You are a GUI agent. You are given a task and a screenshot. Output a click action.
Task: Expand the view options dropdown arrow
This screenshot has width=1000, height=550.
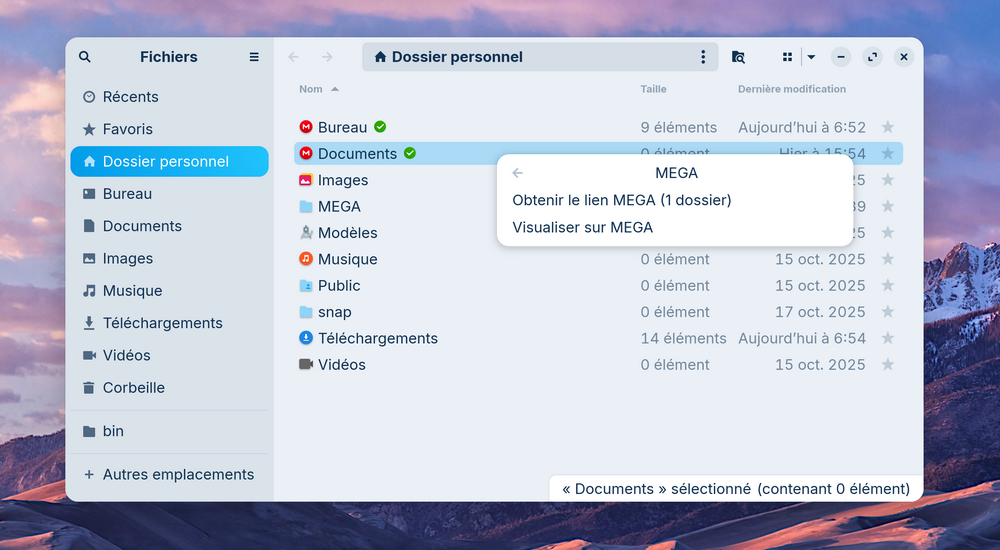coord(811,57)
